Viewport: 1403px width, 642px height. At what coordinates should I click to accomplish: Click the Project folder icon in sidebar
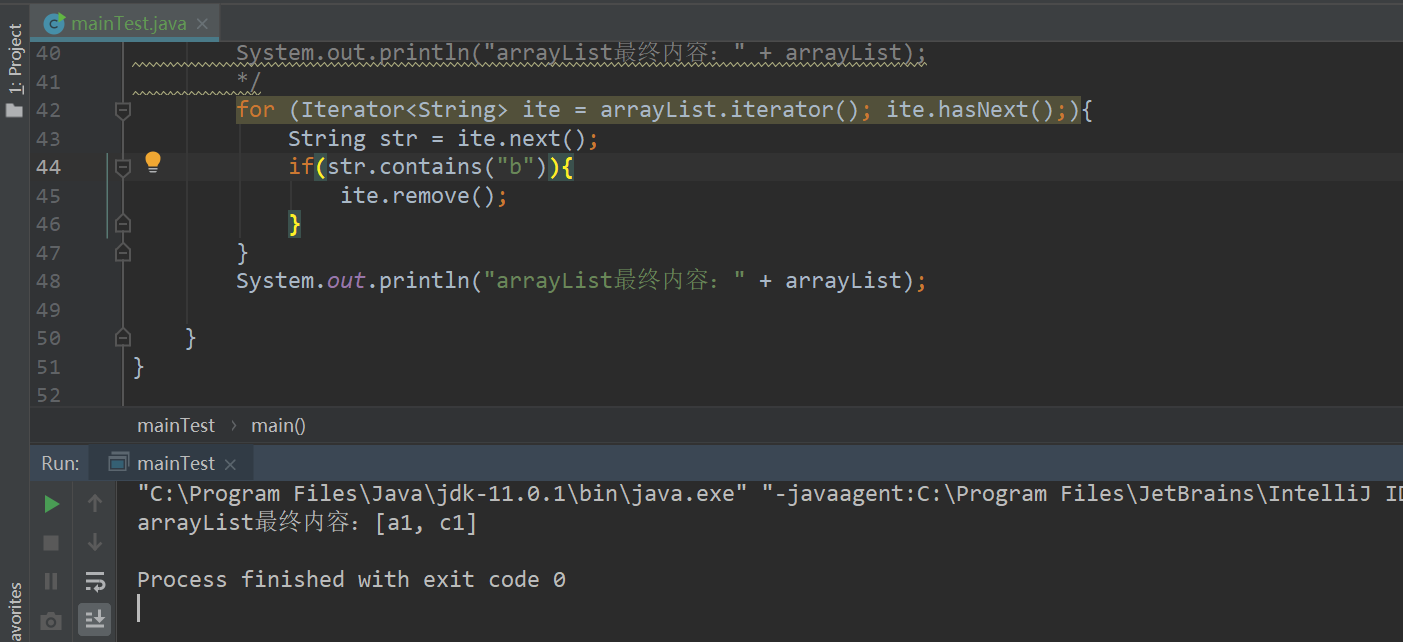point(14,109)
